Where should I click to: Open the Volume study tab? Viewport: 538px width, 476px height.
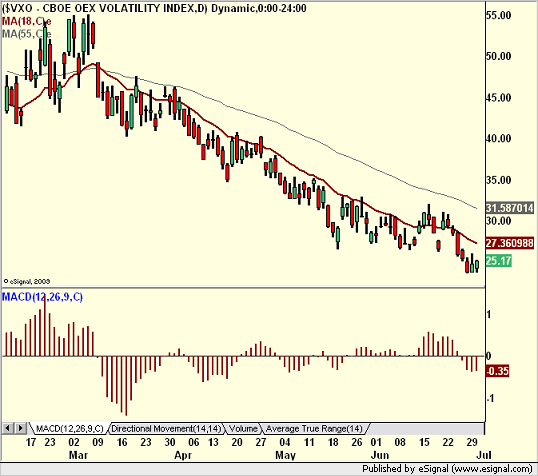tap(243, 429)
